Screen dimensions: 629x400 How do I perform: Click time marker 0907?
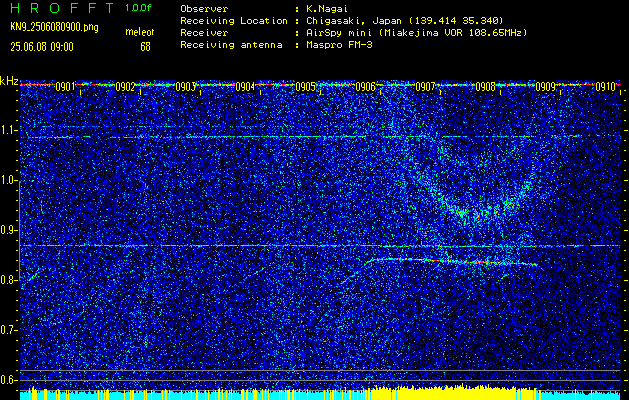pyautogui.click(x=425, y=87)
